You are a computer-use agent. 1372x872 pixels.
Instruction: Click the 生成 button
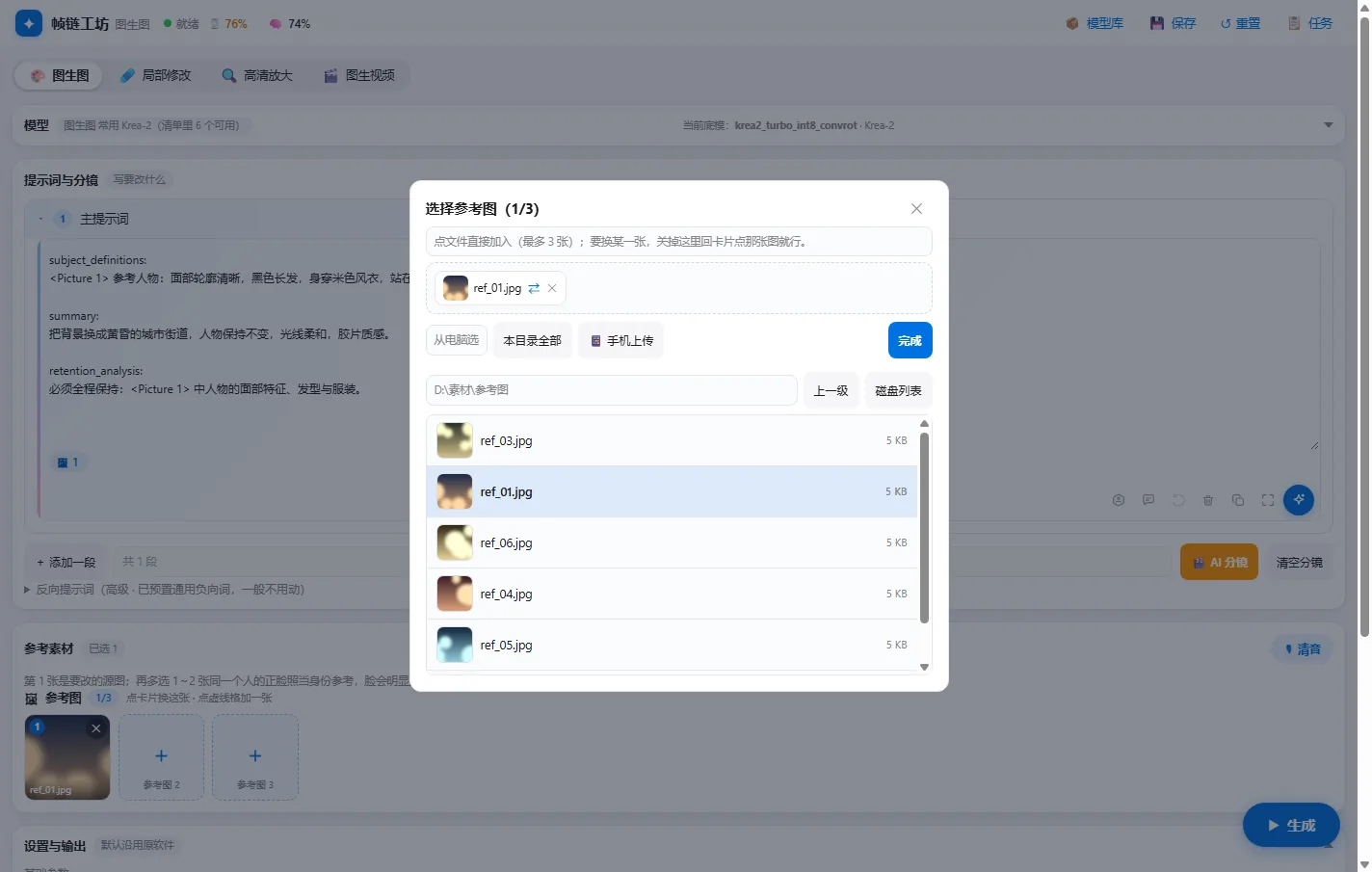tap(1291, 825)
